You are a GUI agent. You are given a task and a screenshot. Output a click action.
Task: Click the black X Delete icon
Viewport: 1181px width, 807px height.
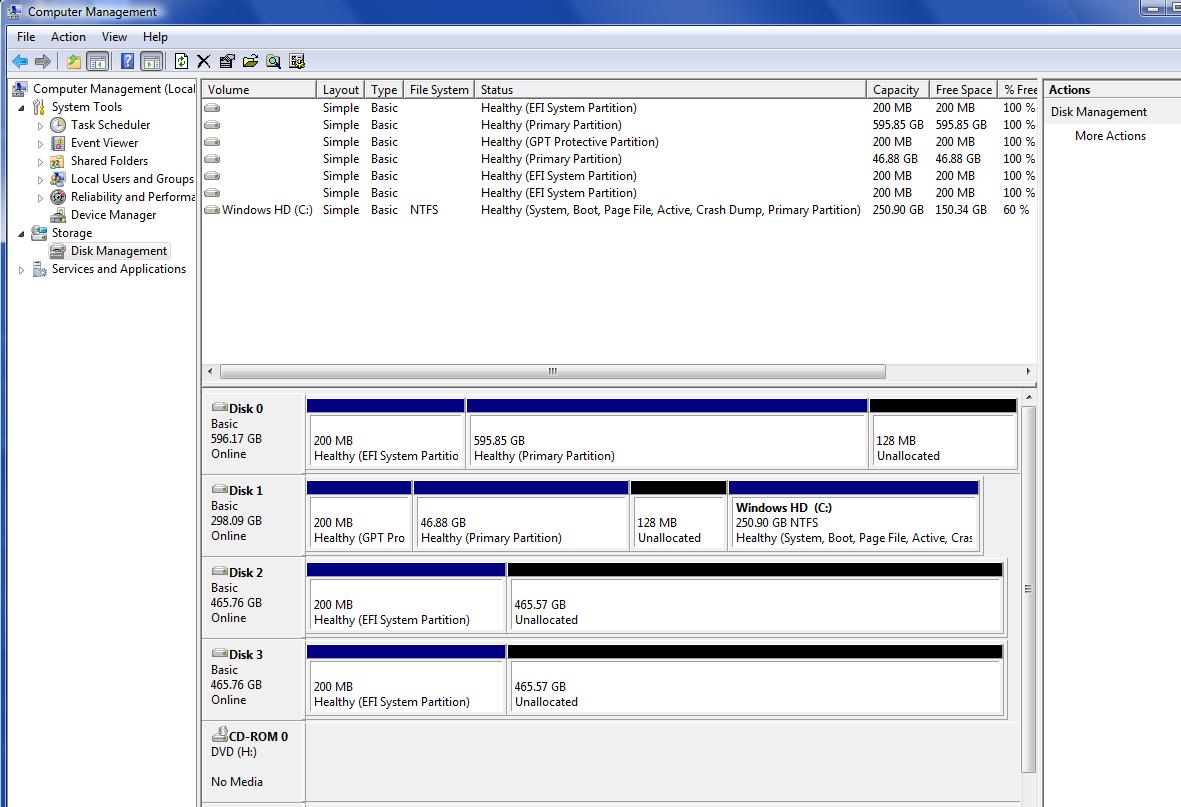coord(204,61)
